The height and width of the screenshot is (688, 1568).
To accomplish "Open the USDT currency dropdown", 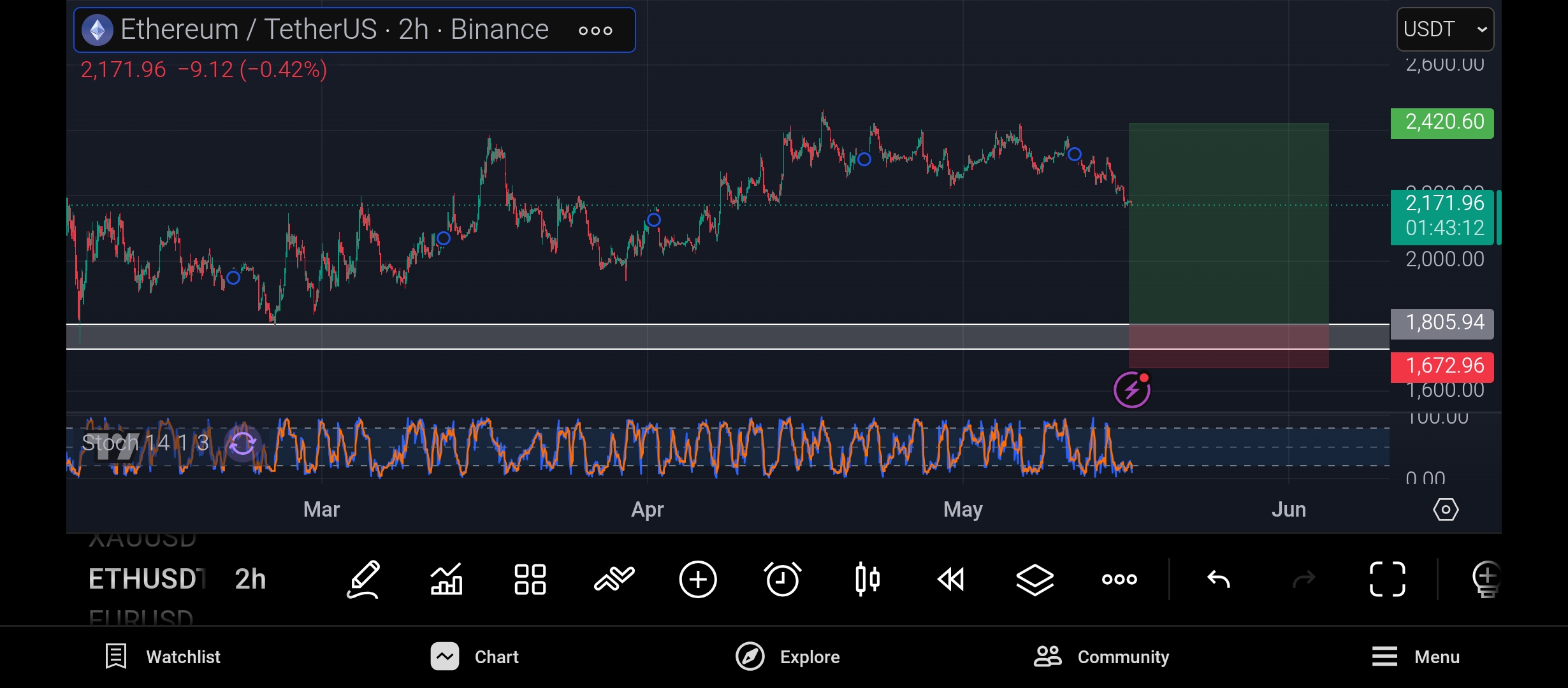I will coord(1445,29).
